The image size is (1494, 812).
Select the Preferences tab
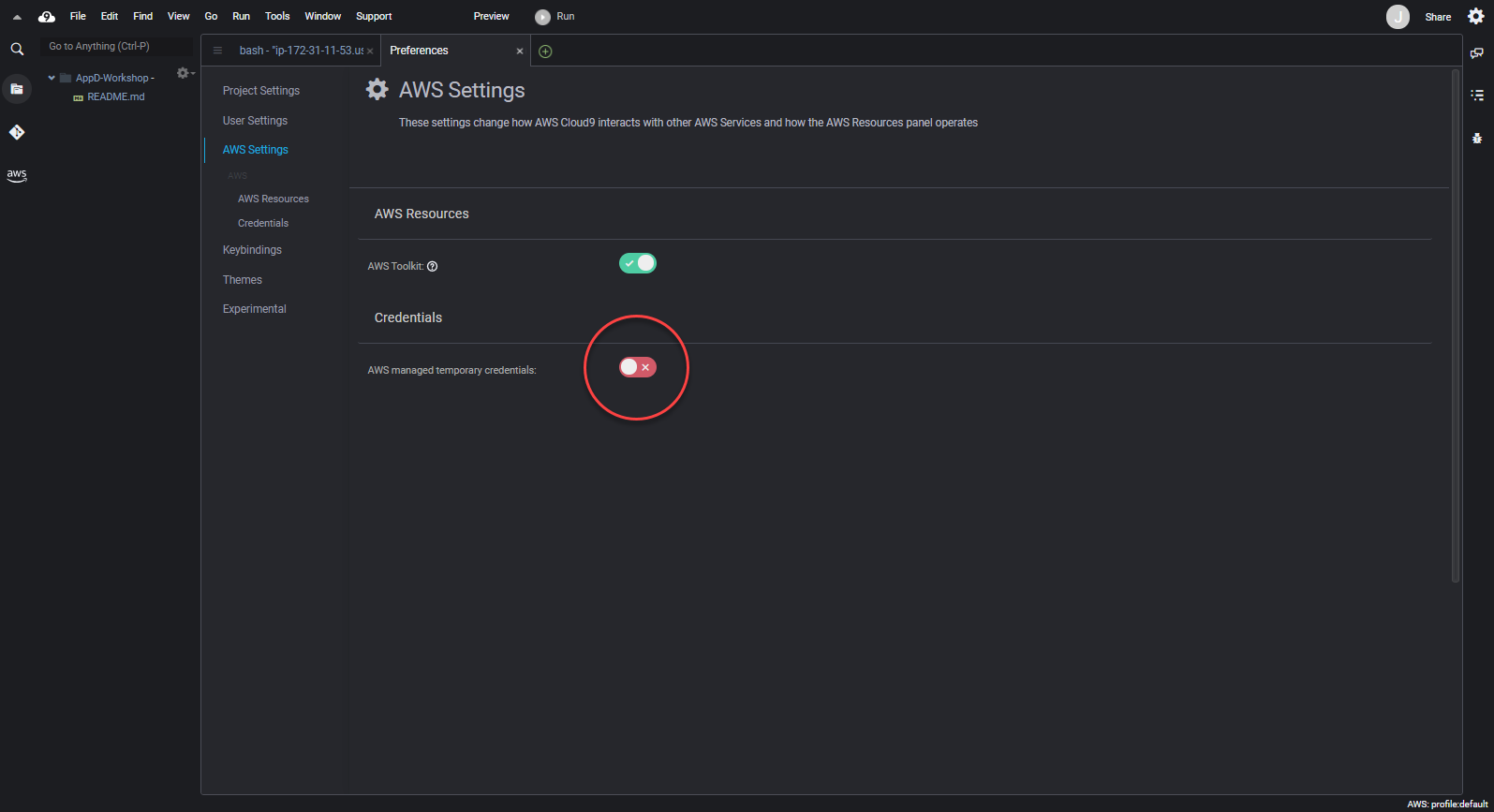455,51
